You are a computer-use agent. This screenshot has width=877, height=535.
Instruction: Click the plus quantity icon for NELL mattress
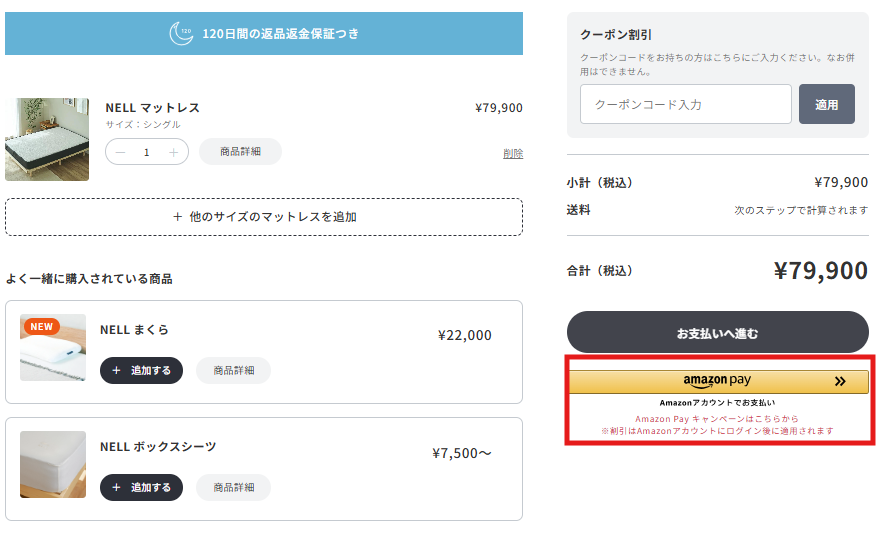[173, 152]
